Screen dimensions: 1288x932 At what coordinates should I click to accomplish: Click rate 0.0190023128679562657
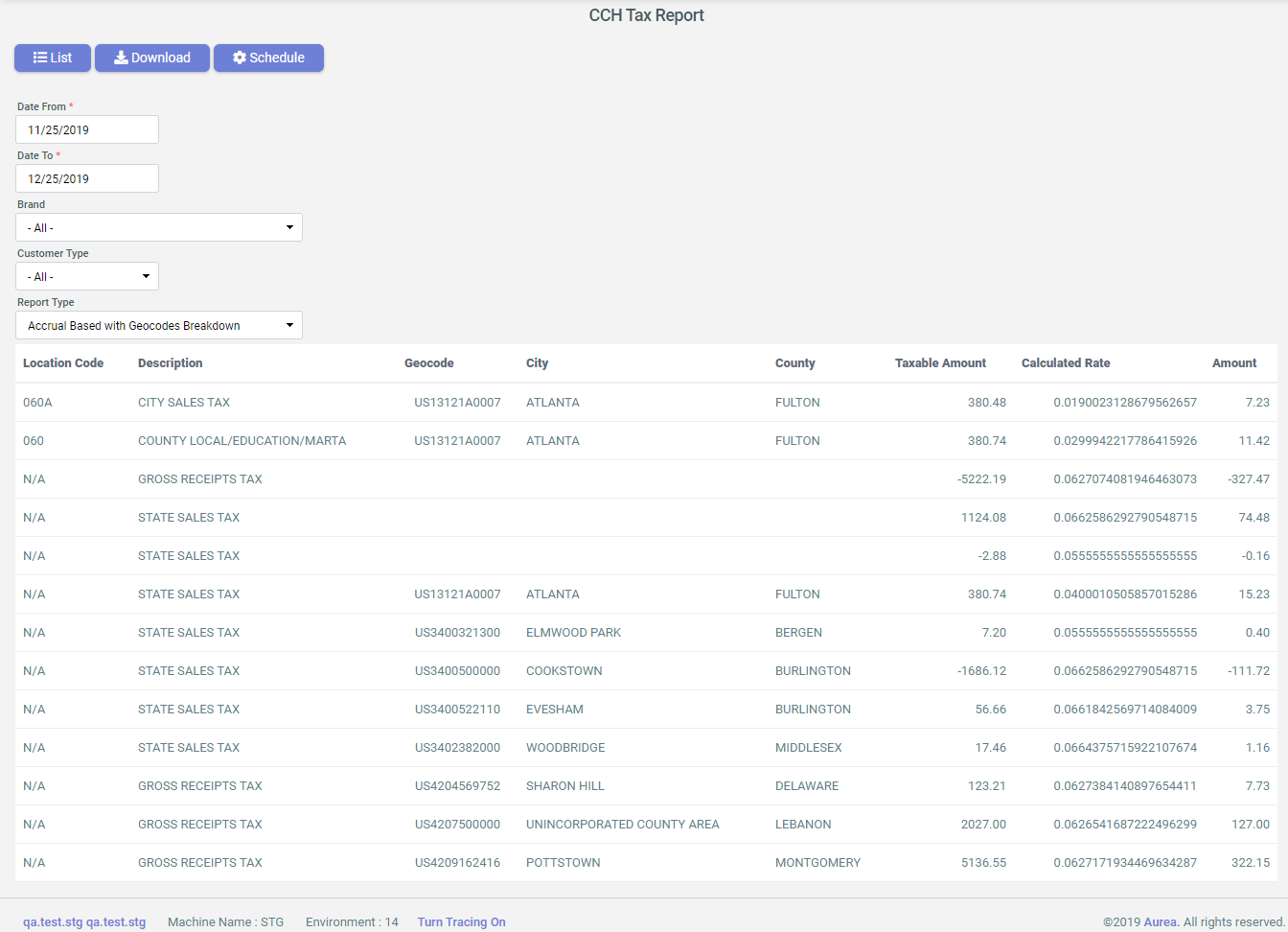[x=1125, y=403]
